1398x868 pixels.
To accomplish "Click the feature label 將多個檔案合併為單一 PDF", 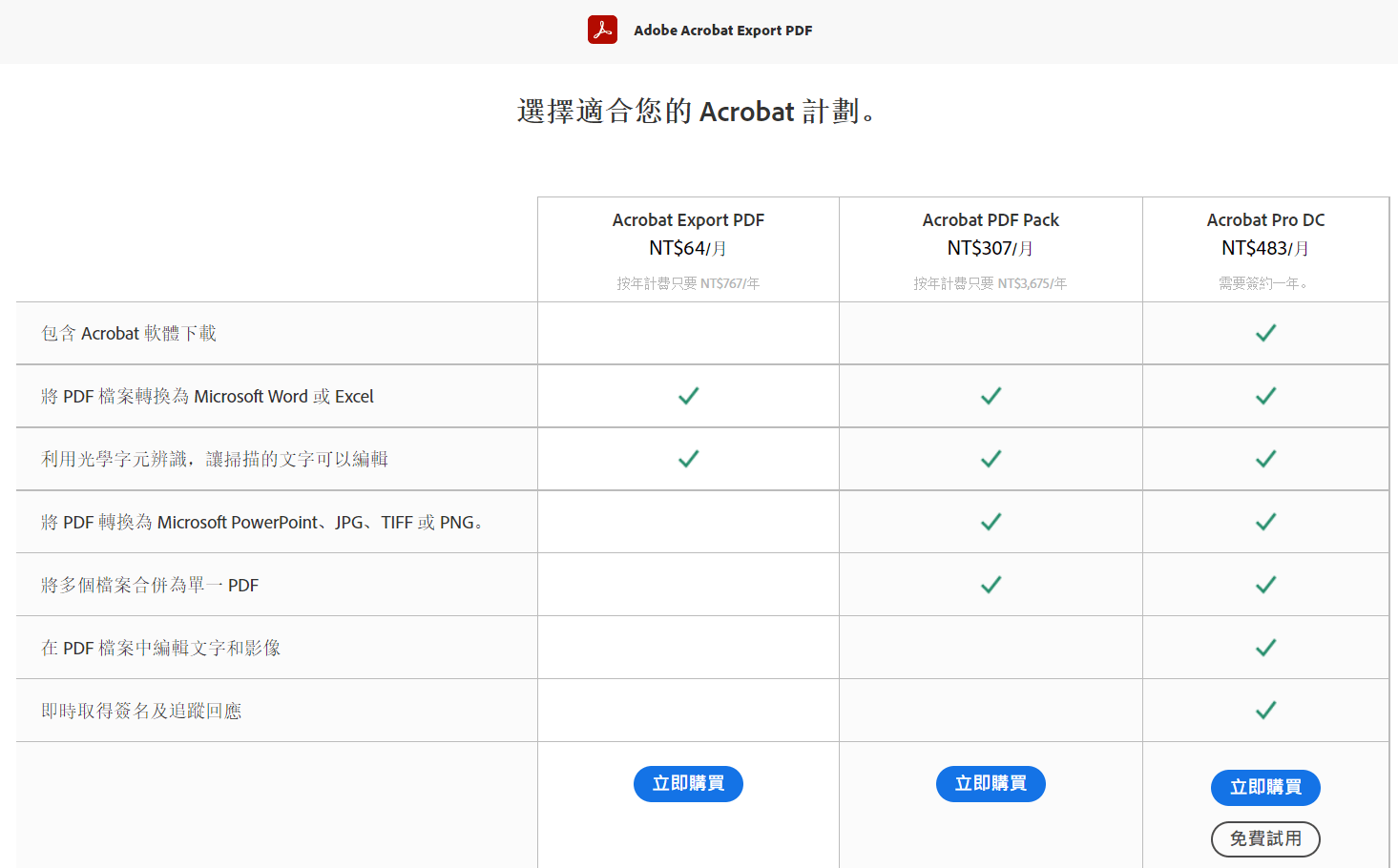I will pyautogui.click(x=150, y=585).
